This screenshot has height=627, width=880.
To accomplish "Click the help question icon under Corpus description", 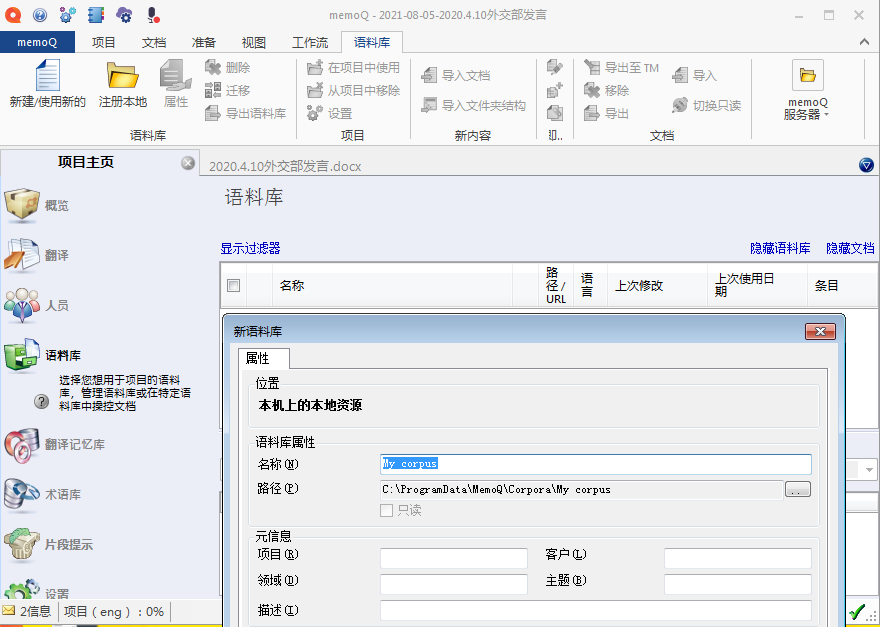I will point(41,401).
